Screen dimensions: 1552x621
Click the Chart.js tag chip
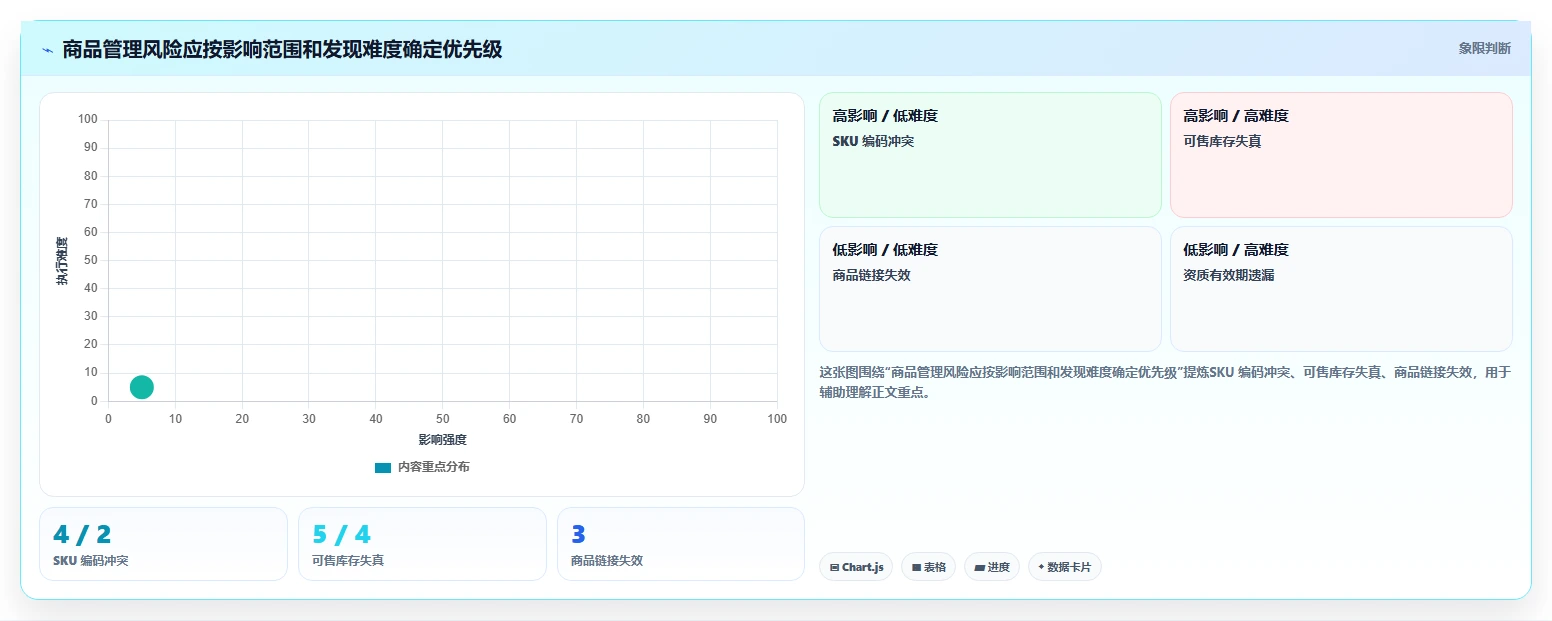856,567
